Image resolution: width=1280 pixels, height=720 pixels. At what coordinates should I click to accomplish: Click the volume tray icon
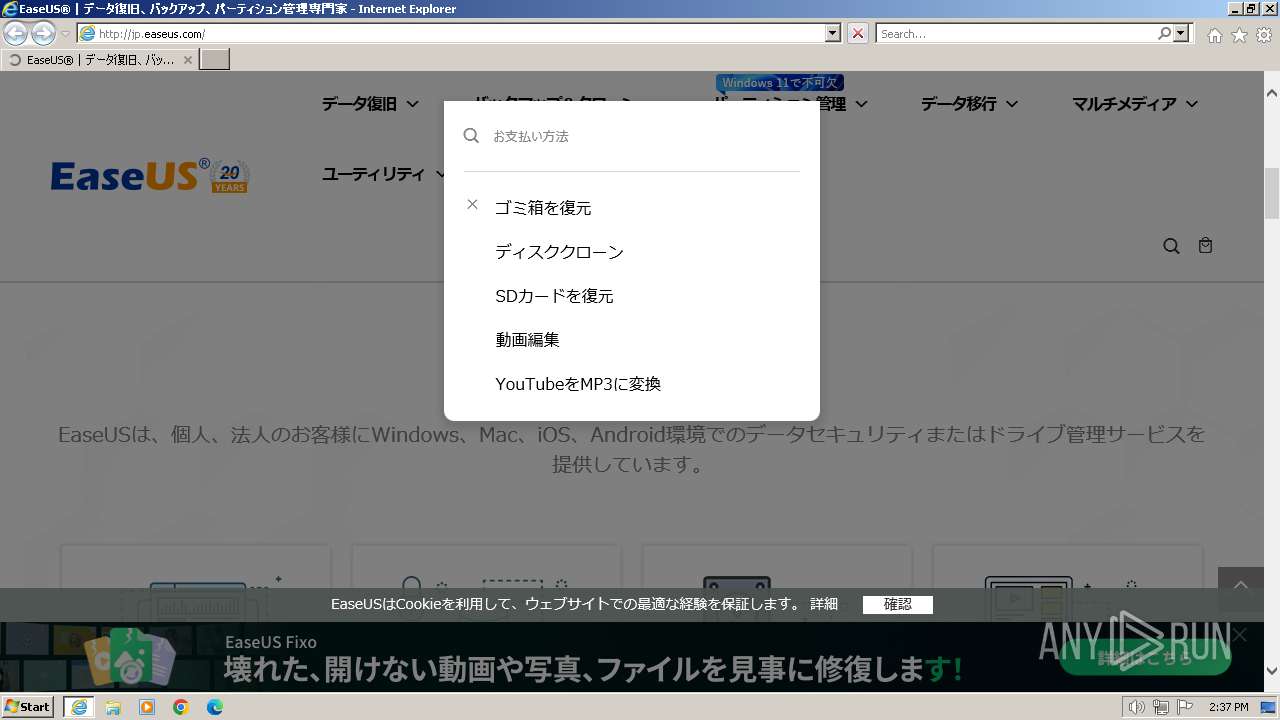pyautogui.click(x=1137, y=707)
